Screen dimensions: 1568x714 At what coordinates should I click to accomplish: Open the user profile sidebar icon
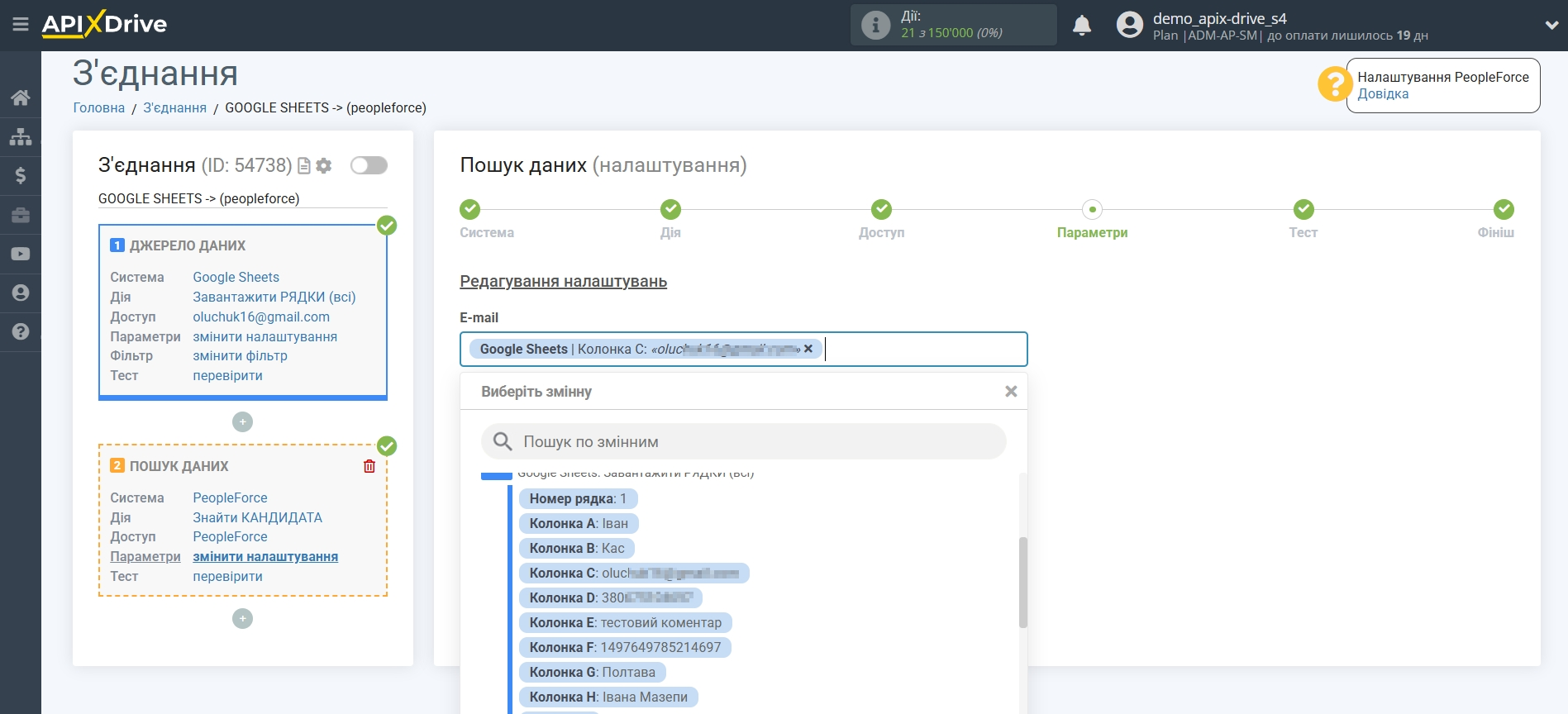[21, 293]
